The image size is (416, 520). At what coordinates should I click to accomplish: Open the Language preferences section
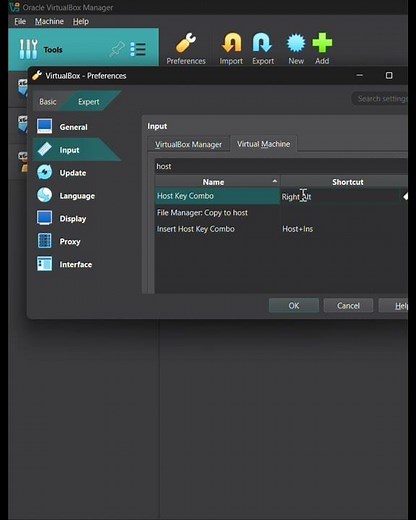(x=77, y=196)
